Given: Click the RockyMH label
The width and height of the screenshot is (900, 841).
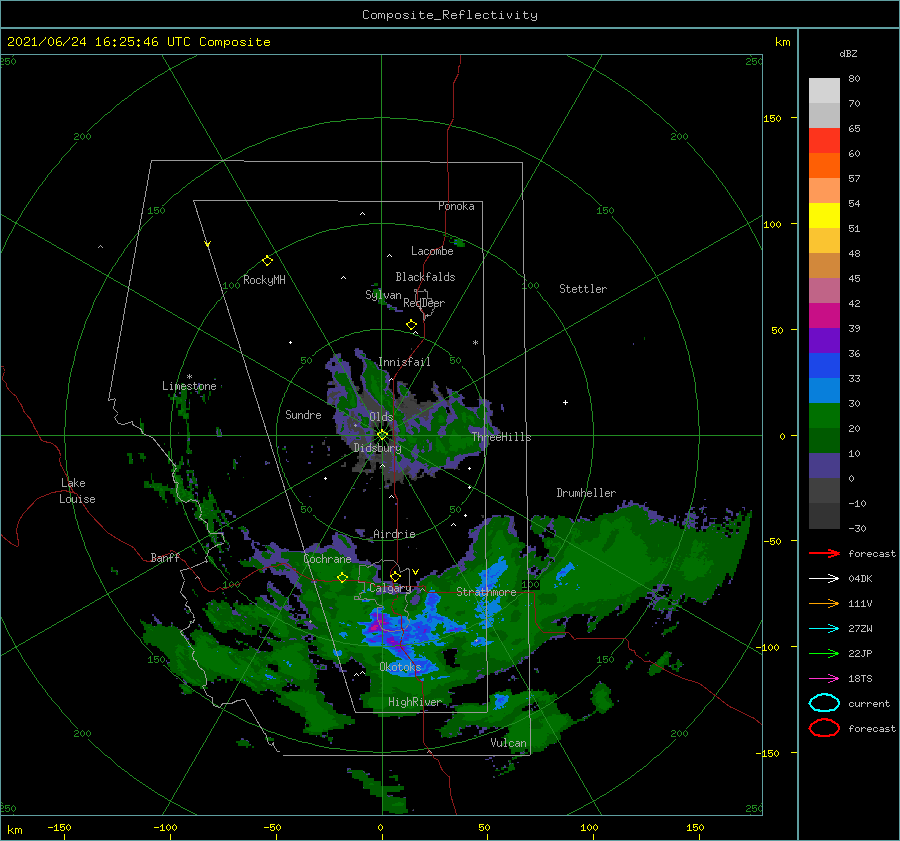Looking at the screenshot, I should (264, 280).
